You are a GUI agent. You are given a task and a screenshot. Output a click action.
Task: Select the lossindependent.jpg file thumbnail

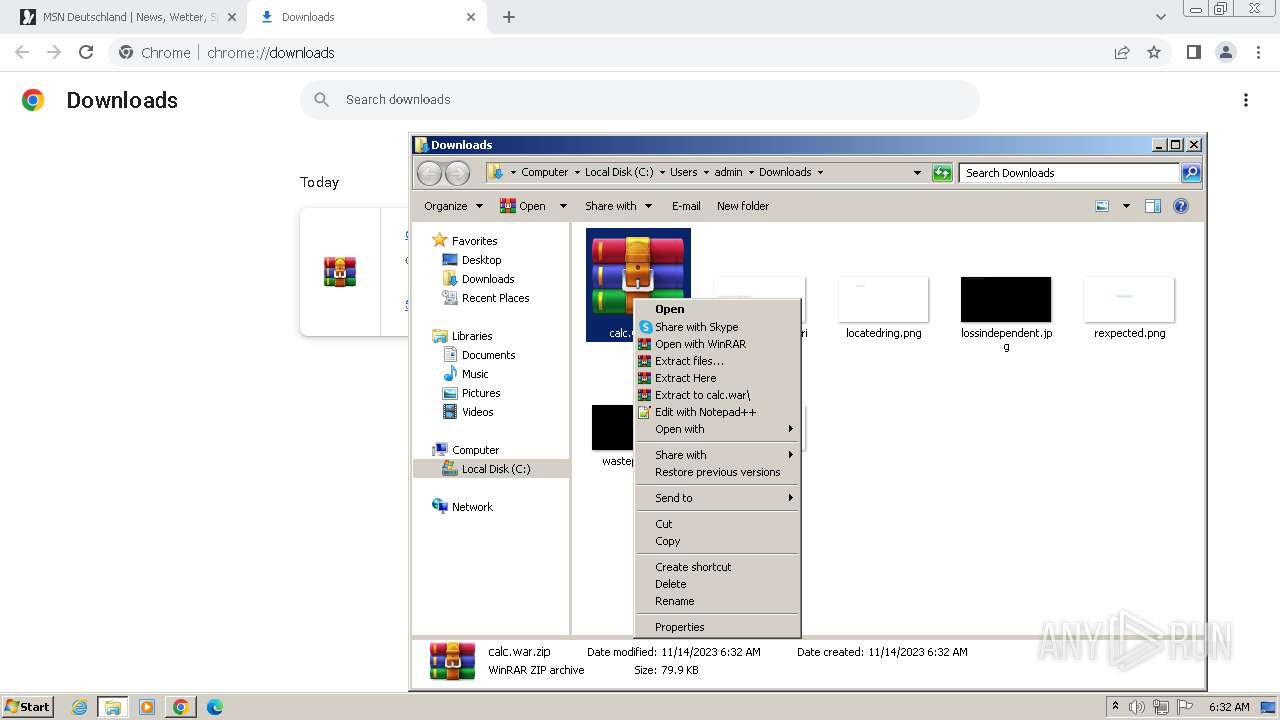(x=1006, y=300)
